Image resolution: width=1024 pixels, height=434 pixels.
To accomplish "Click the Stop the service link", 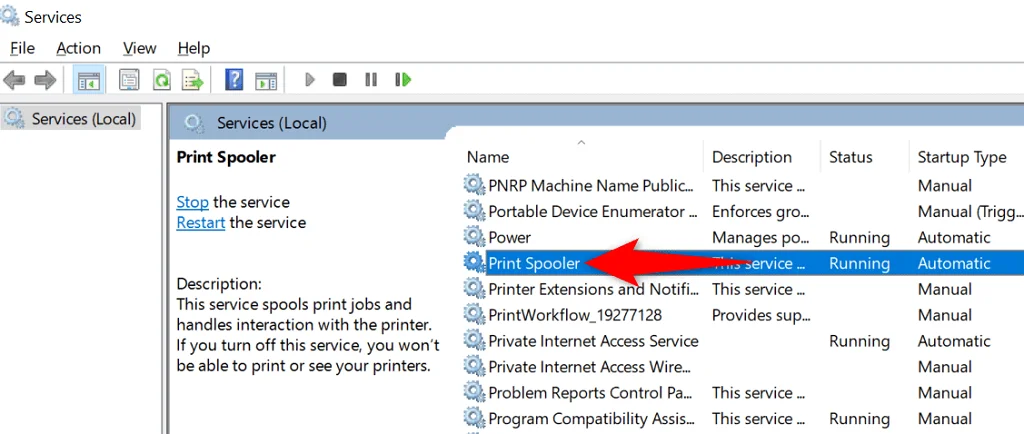I will pyautogui.click(x=192, y=202).
